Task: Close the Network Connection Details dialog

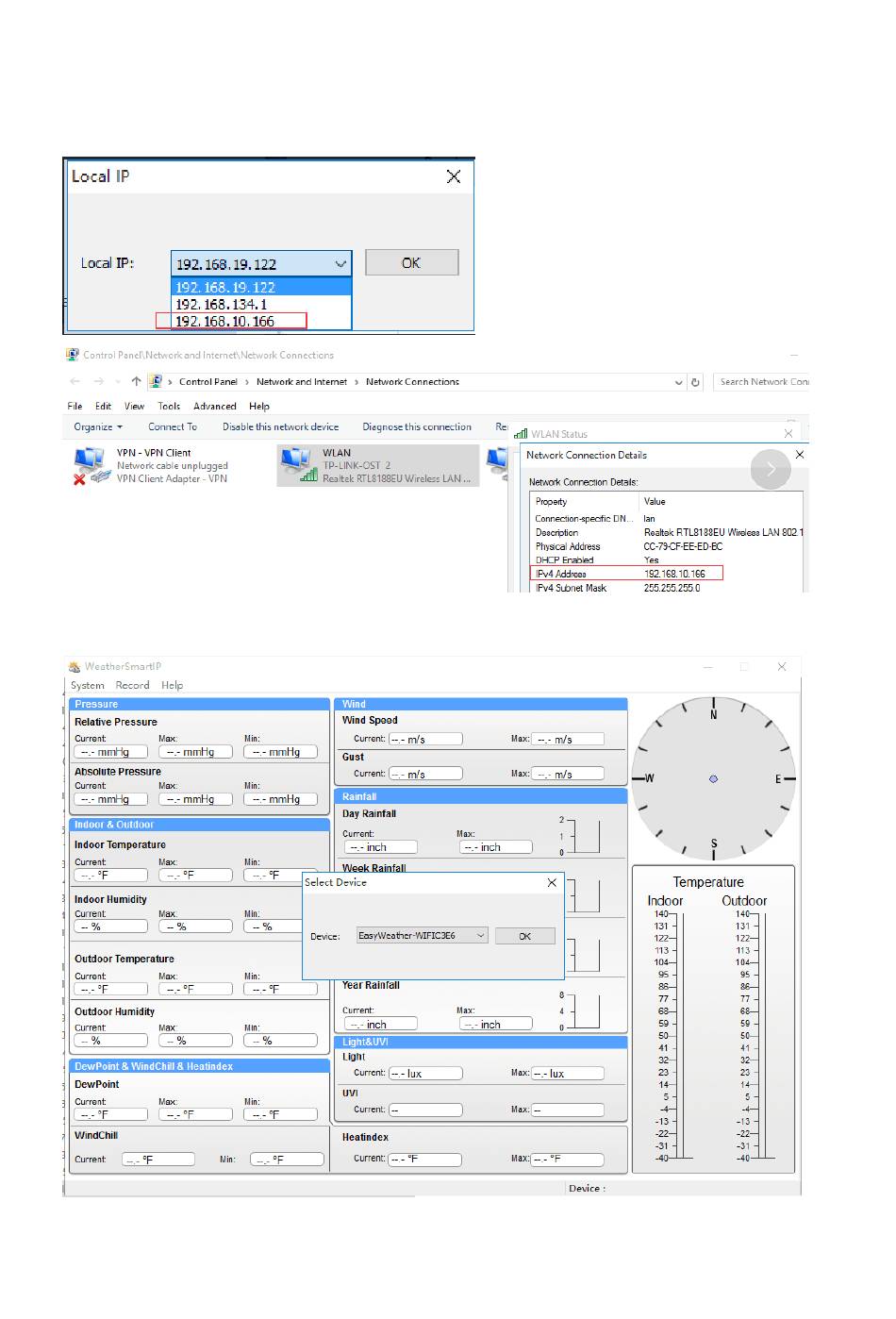Action: (800, 455)
